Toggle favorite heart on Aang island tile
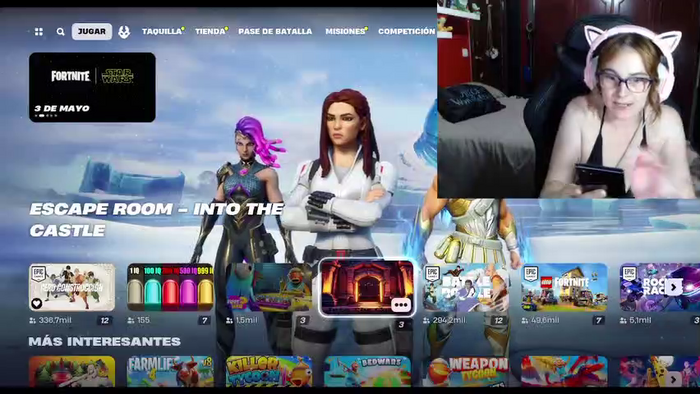 click(37, 303)
